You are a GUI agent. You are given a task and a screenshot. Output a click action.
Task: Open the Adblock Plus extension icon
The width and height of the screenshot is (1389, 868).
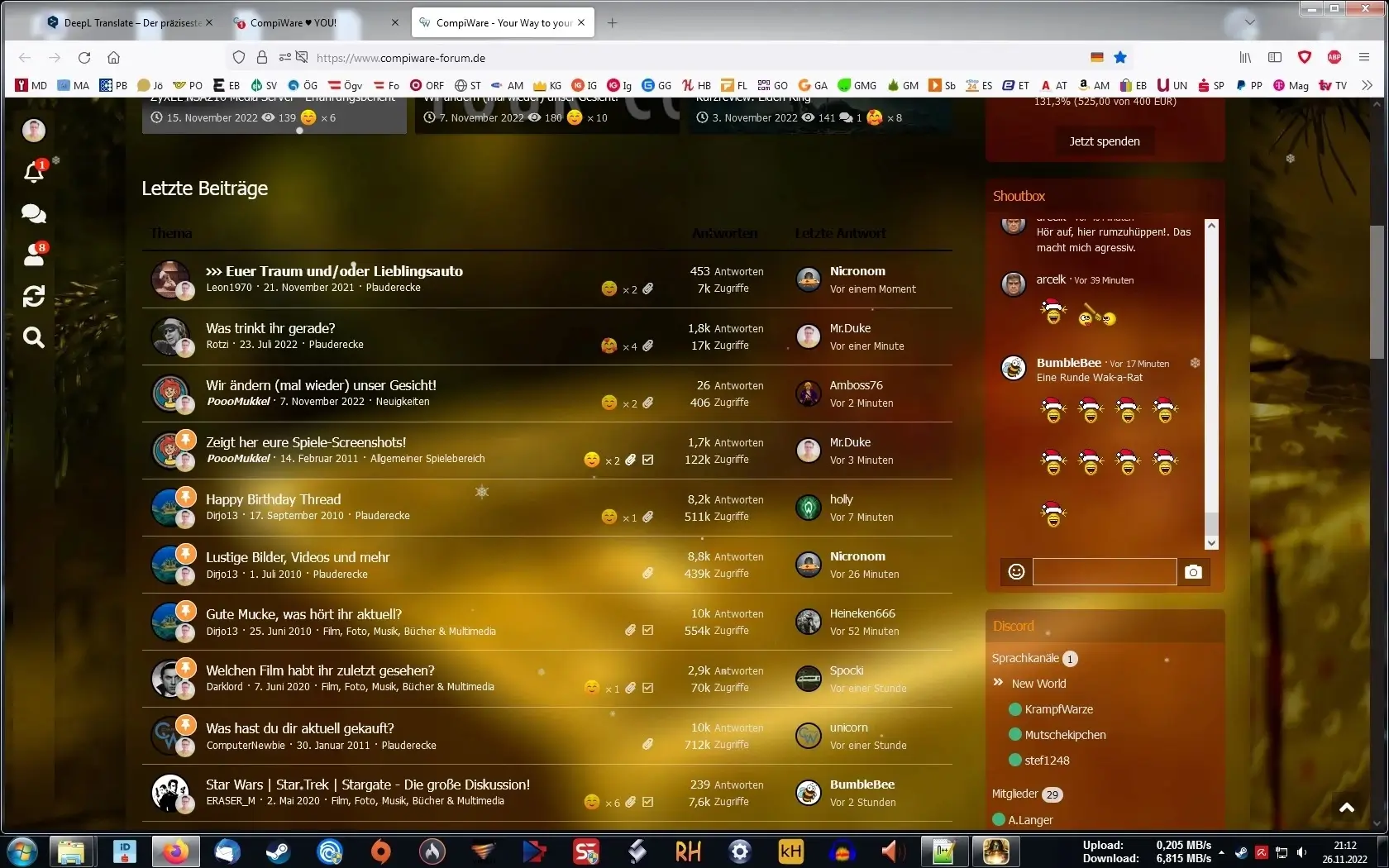[1334, 57]
